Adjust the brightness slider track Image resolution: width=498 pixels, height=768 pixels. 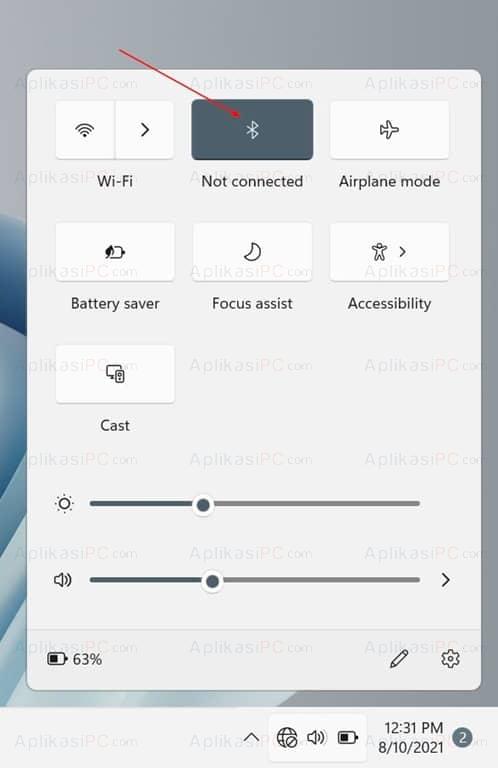click(x=255, y=504)
